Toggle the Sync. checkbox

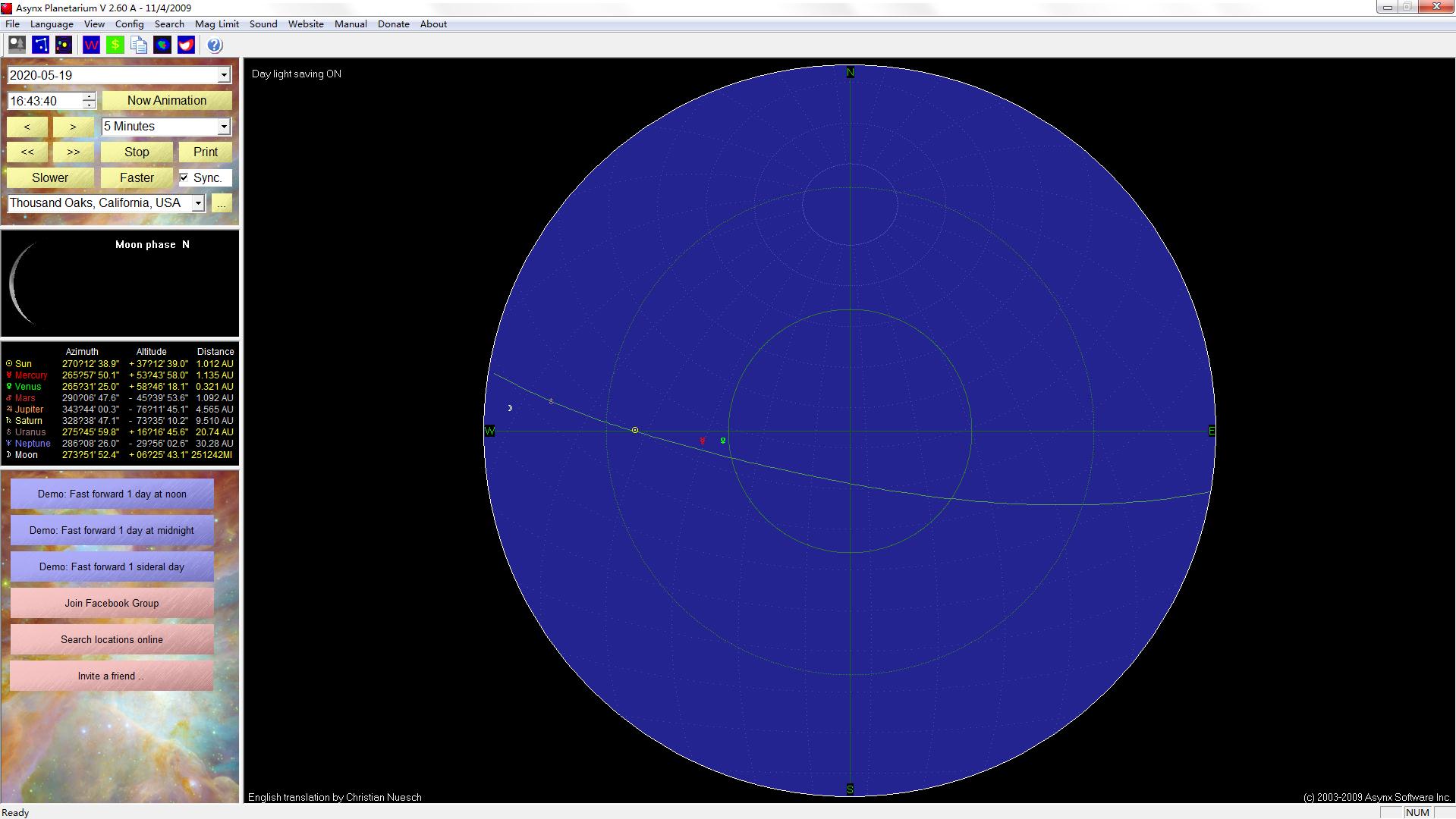pyautogui.click(x=184, y=177)
